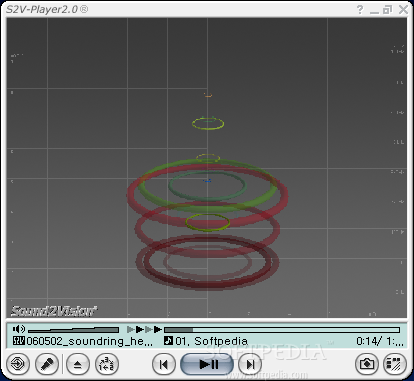Click the S2V file icon beside the filename

tap(19, 341)
